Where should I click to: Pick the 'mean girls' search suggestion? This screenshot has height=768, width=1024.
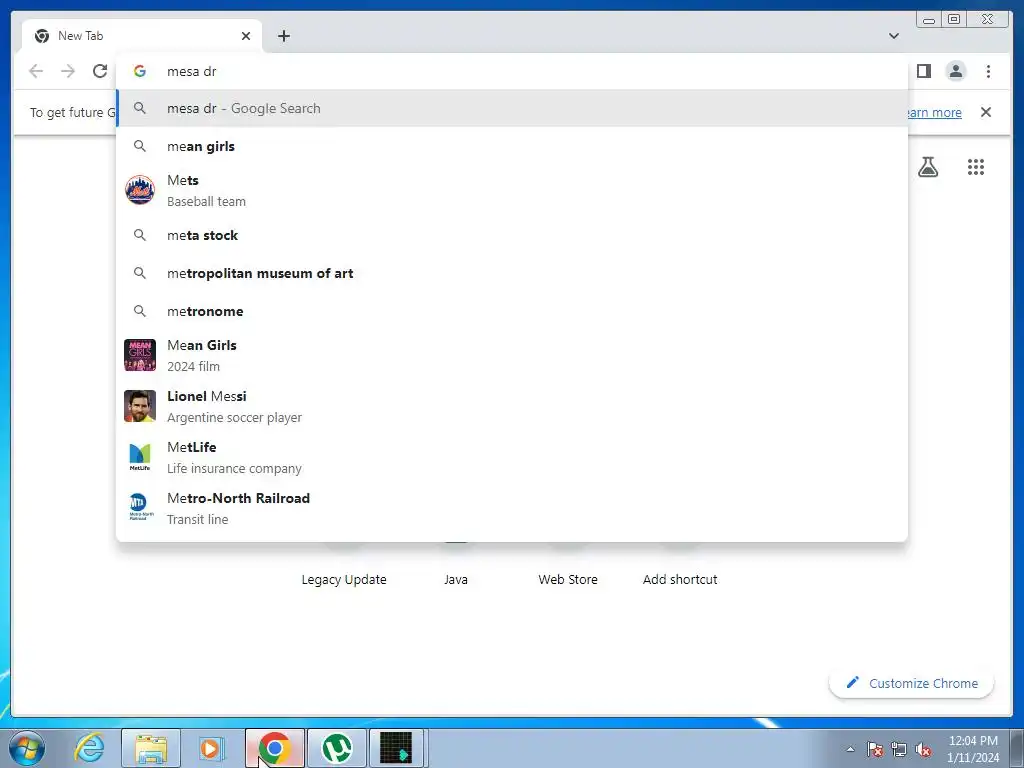coord(512,146)
